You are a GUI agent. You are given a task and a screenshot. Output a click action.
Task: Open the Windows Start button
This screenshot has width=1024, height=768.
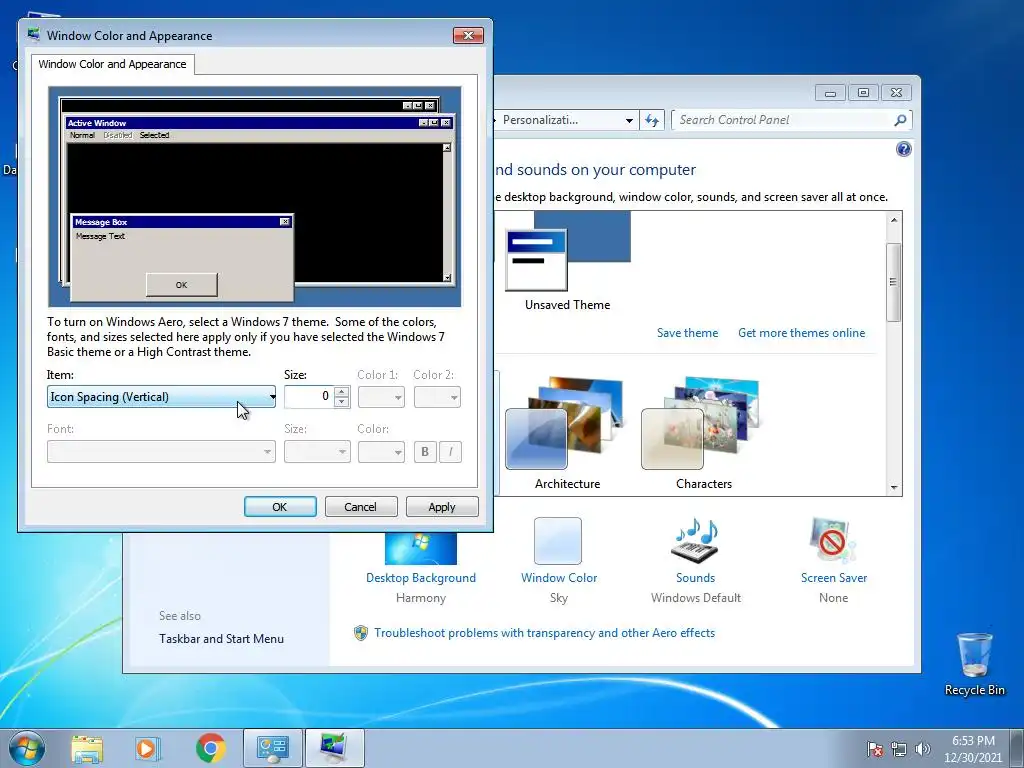[x=27, y=748]
